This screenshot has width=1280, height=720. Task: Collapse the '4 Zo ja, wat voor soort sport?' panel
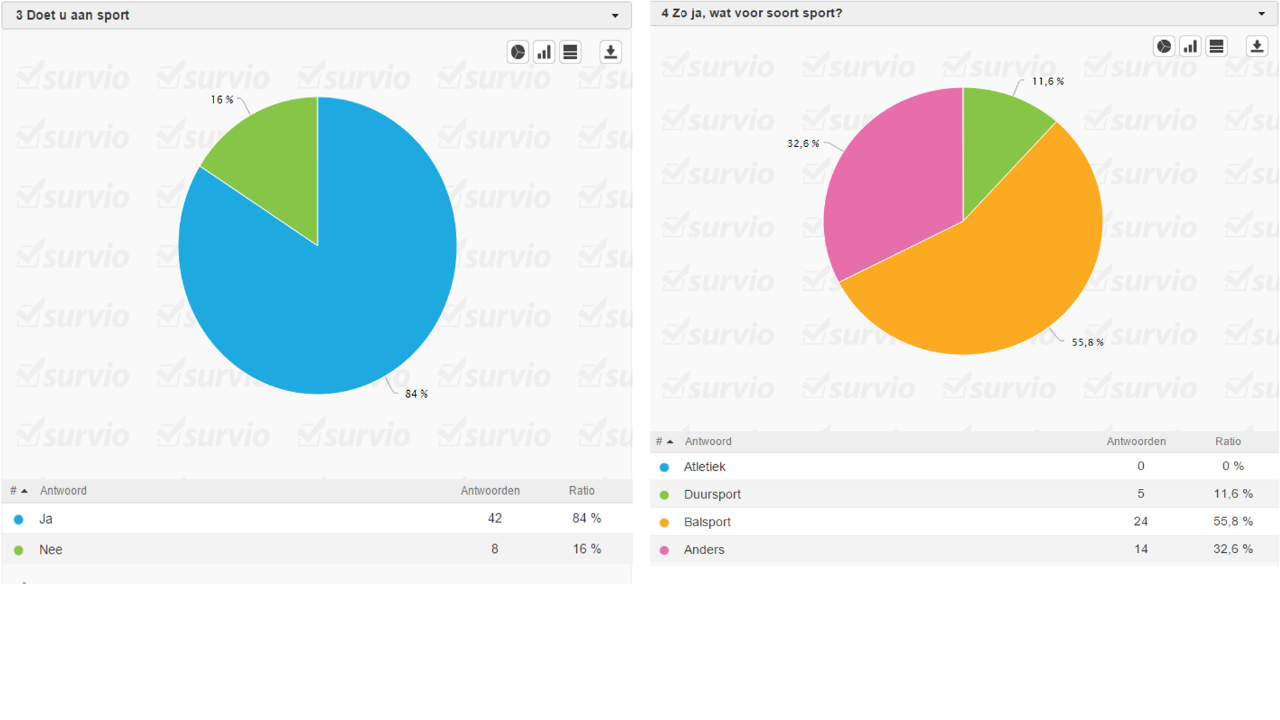[x=1262, y=14]
